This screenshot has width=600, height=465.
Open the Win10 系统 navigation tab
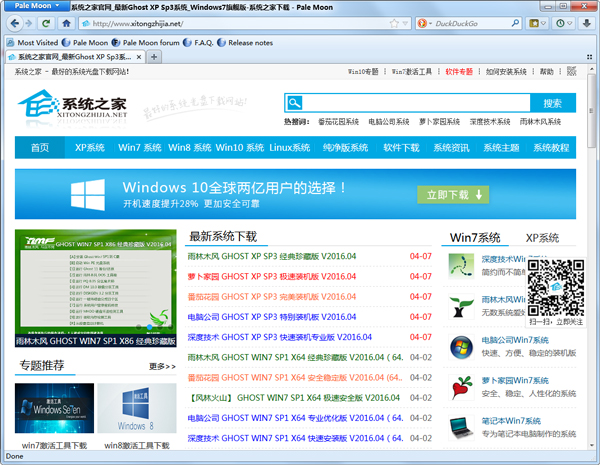coord(240,147)
